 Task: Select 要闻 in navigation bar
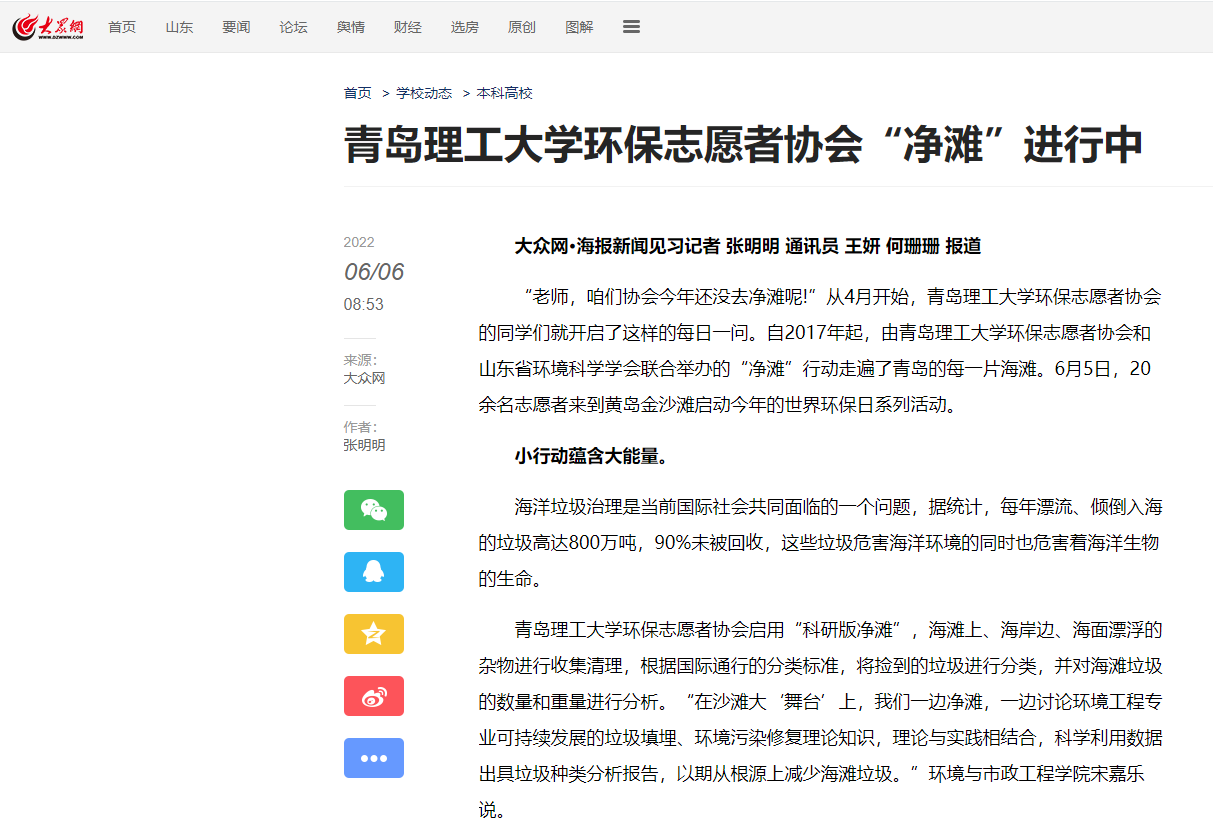[236, 27]
